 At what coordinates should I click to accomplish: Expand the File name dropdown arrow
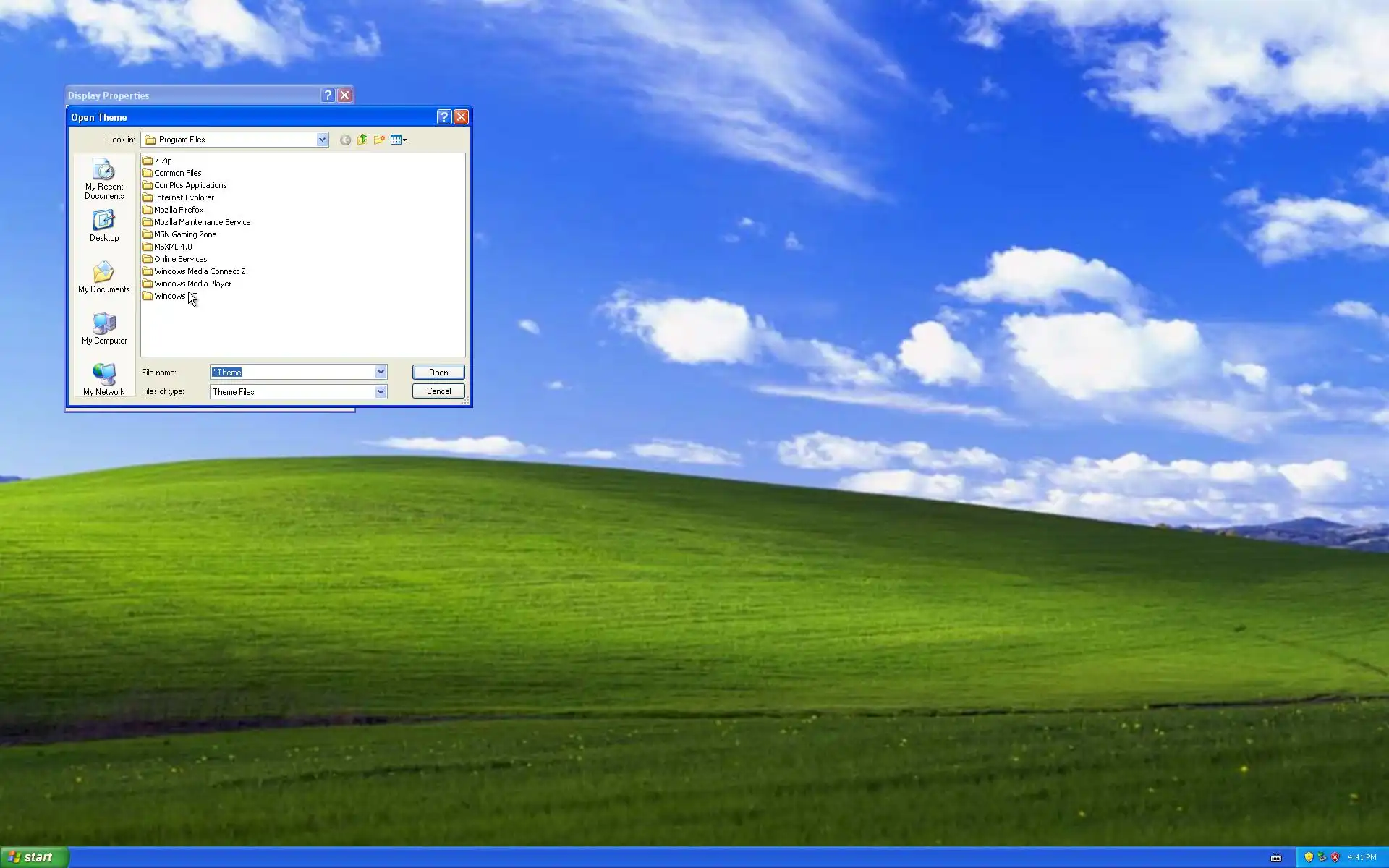pos(381,372)
